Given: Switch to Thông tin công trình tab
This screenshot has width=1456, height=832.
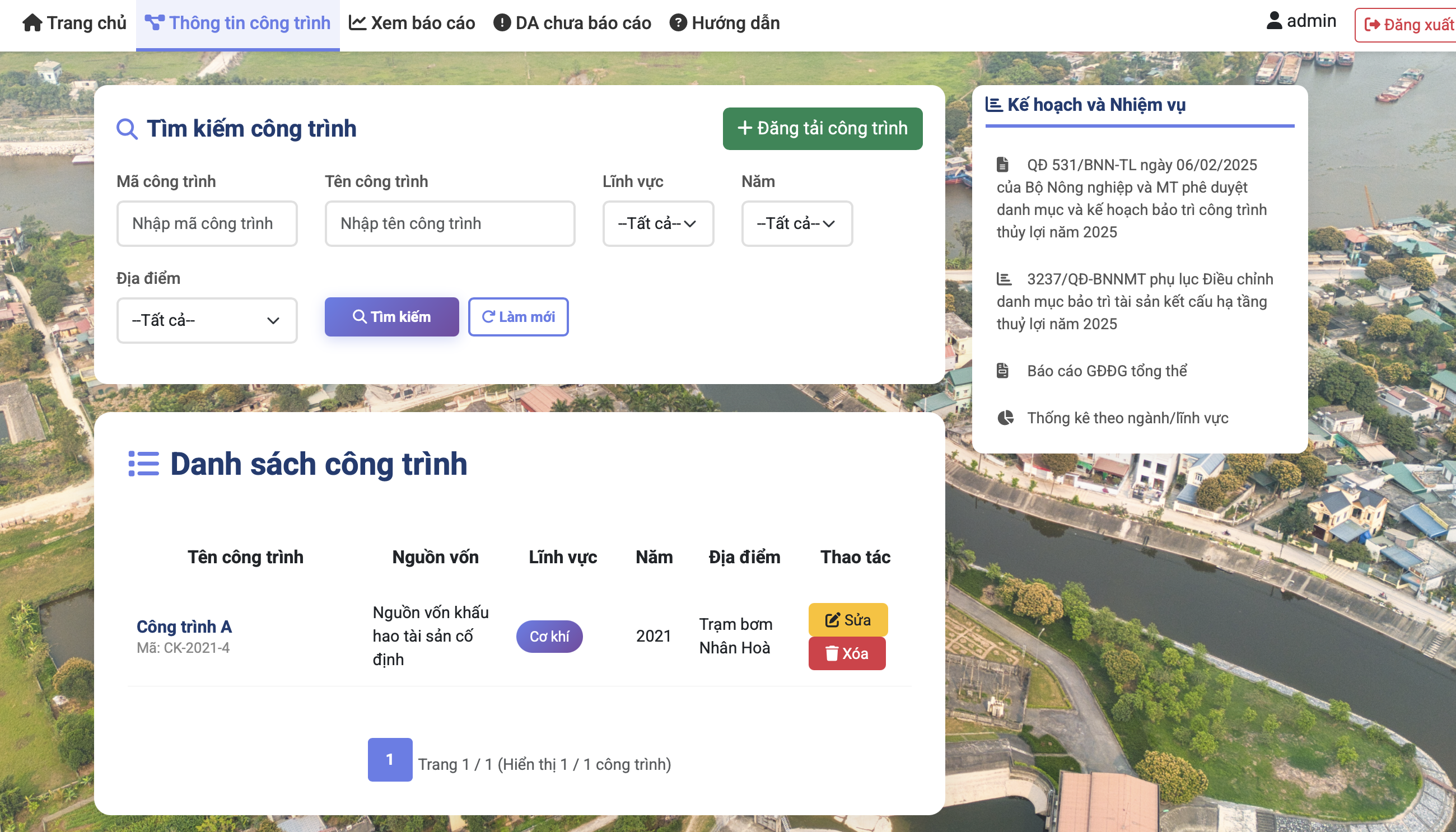Looking at the screenshot, I should coord(237,23).
